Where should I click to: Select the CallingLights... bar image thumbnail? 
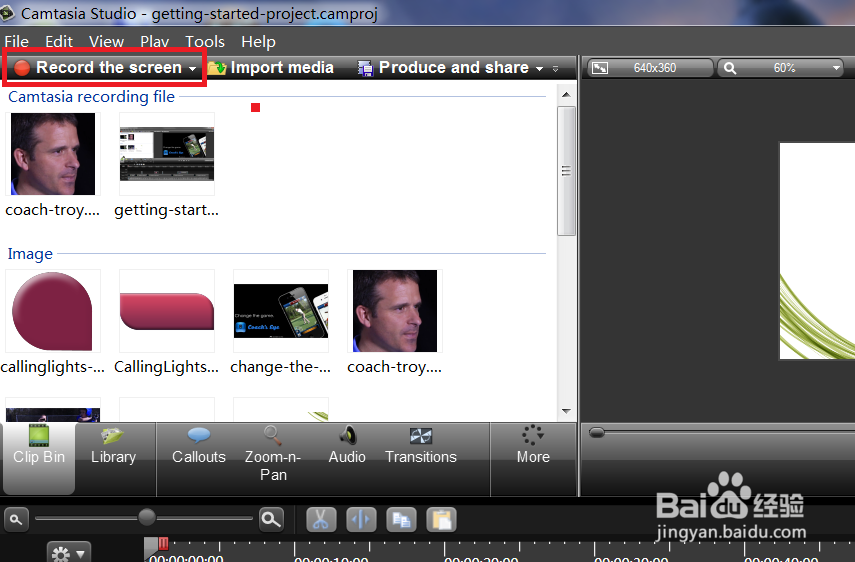pos(167,311)
